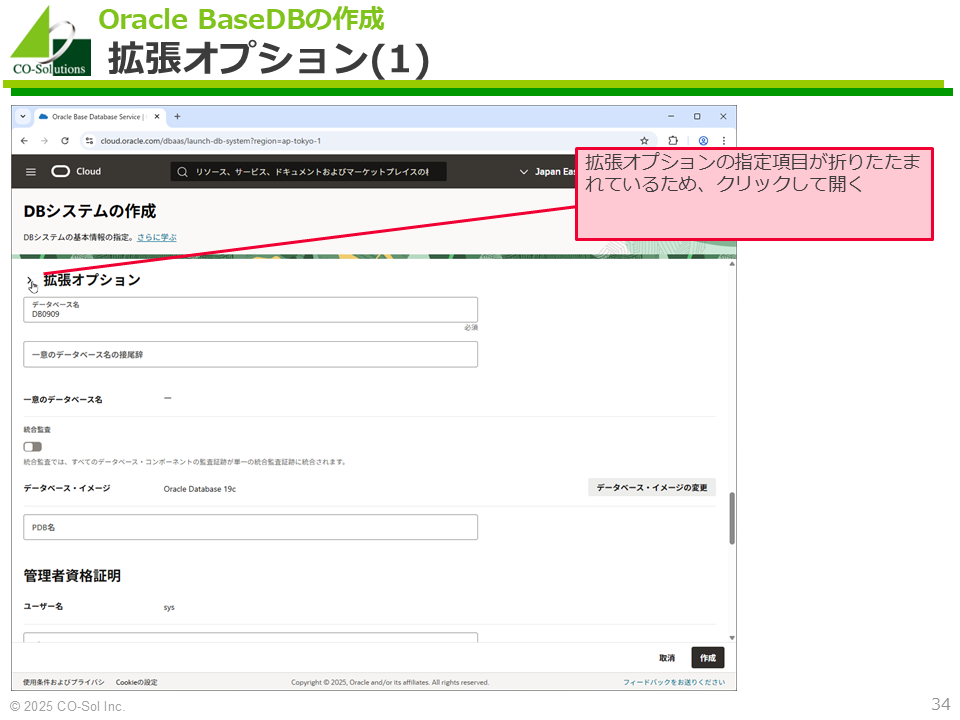The height and width of the screenshot is (720, 960).
Task: Click the Oracle Database 19c value
Action: pyautogui.click(x=200, y=489)
